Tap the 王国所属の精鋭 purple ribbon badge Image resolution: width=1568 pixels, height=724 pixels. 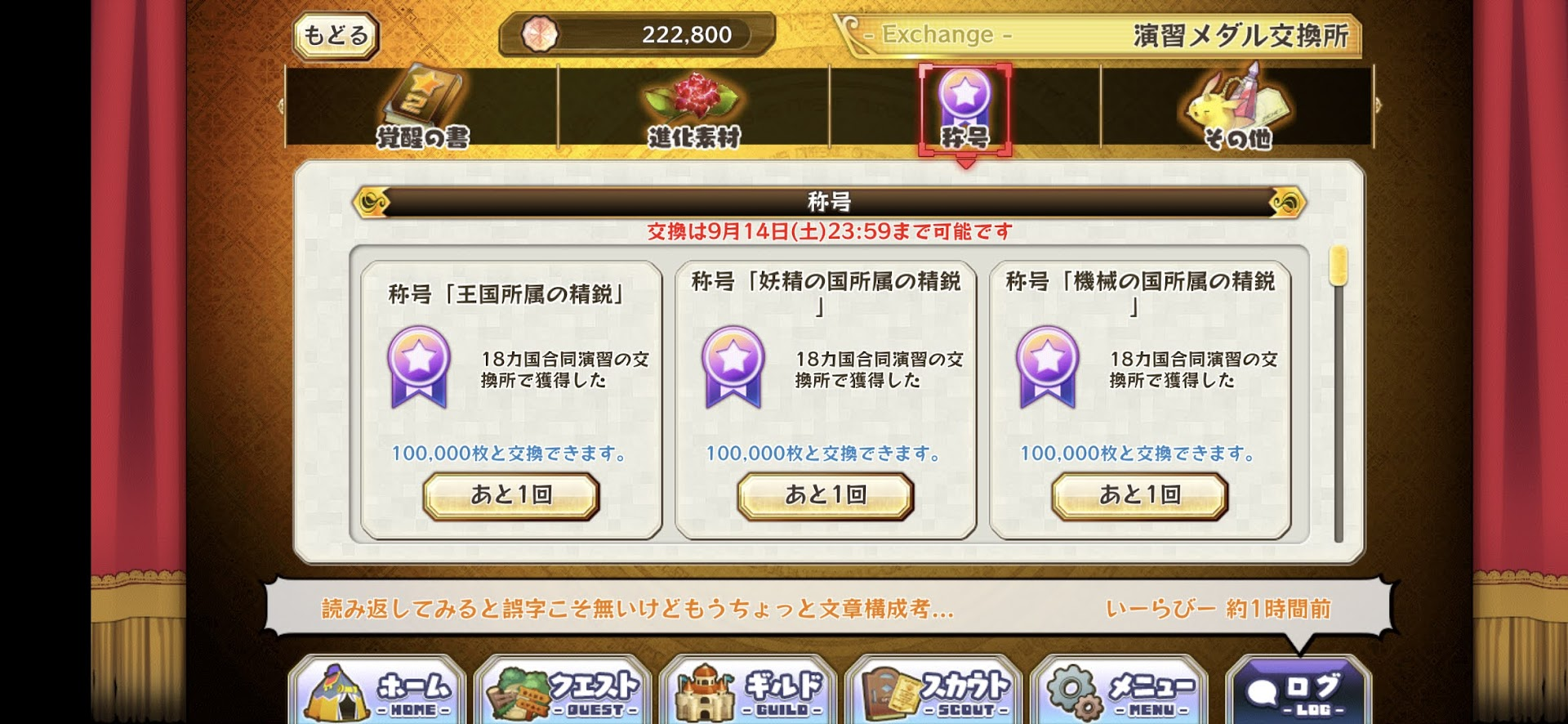tap(419, 368)
